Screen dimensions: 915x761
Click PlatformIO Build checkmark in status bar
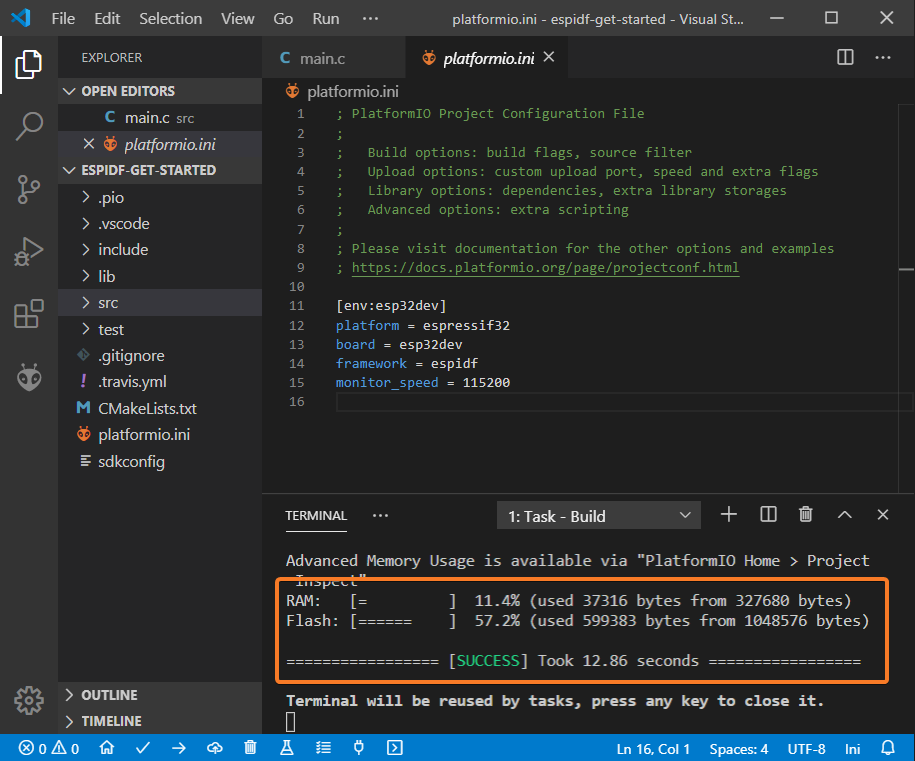pos(143,748)
